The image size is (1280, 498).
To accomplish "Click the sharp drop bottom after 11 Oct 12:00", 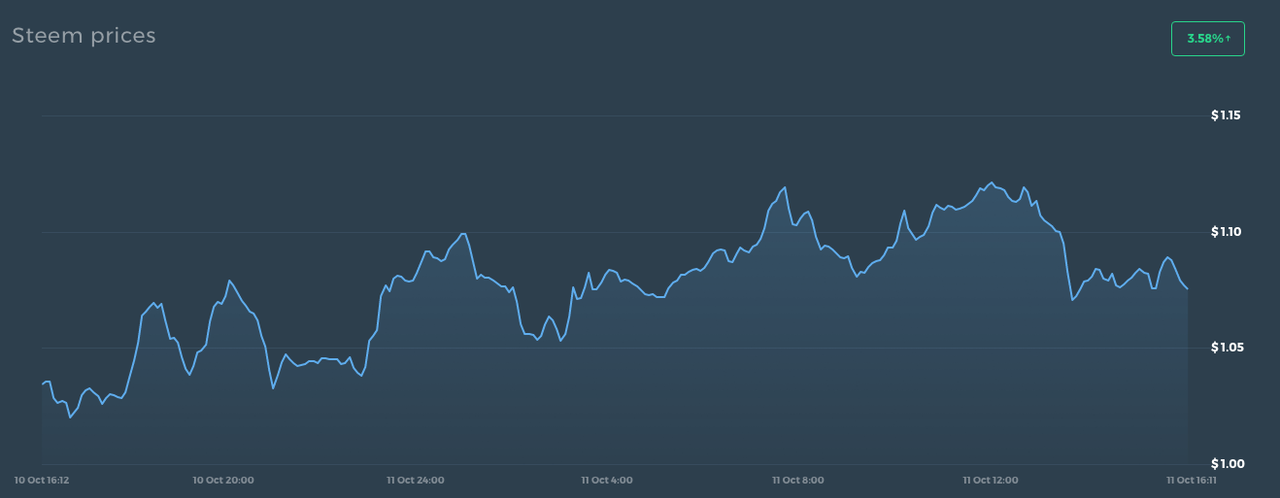I will [1072, 299].
